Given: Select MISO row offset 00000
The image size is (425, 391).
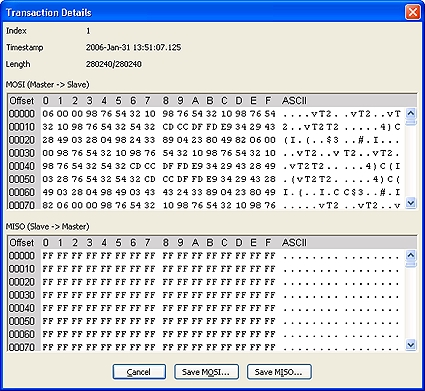Looking at the screenshot, I should pyautogui.click(x=22, y=256).
